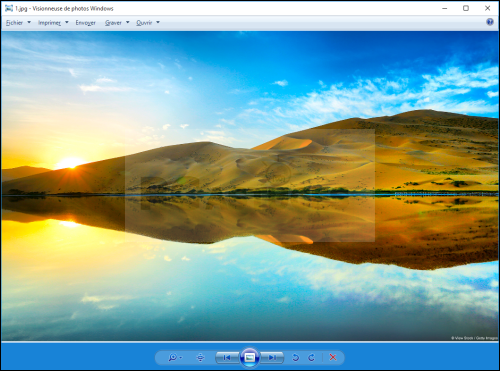Open the zoom magnifier control
This screenshot has width=500, height=371.
click(173, 358)
